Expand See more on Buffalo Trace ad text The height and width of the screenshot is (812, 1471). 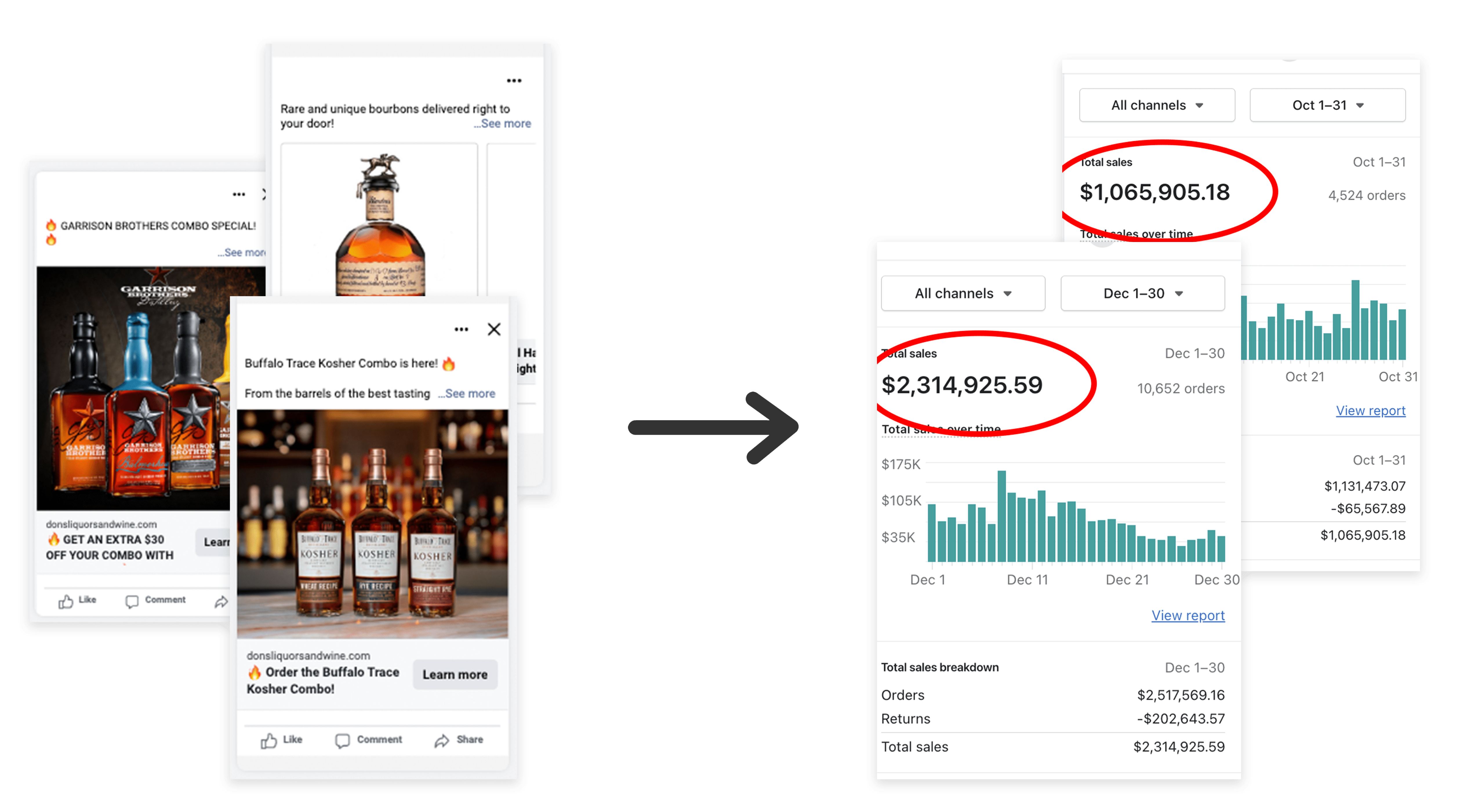tap(467, 393)
